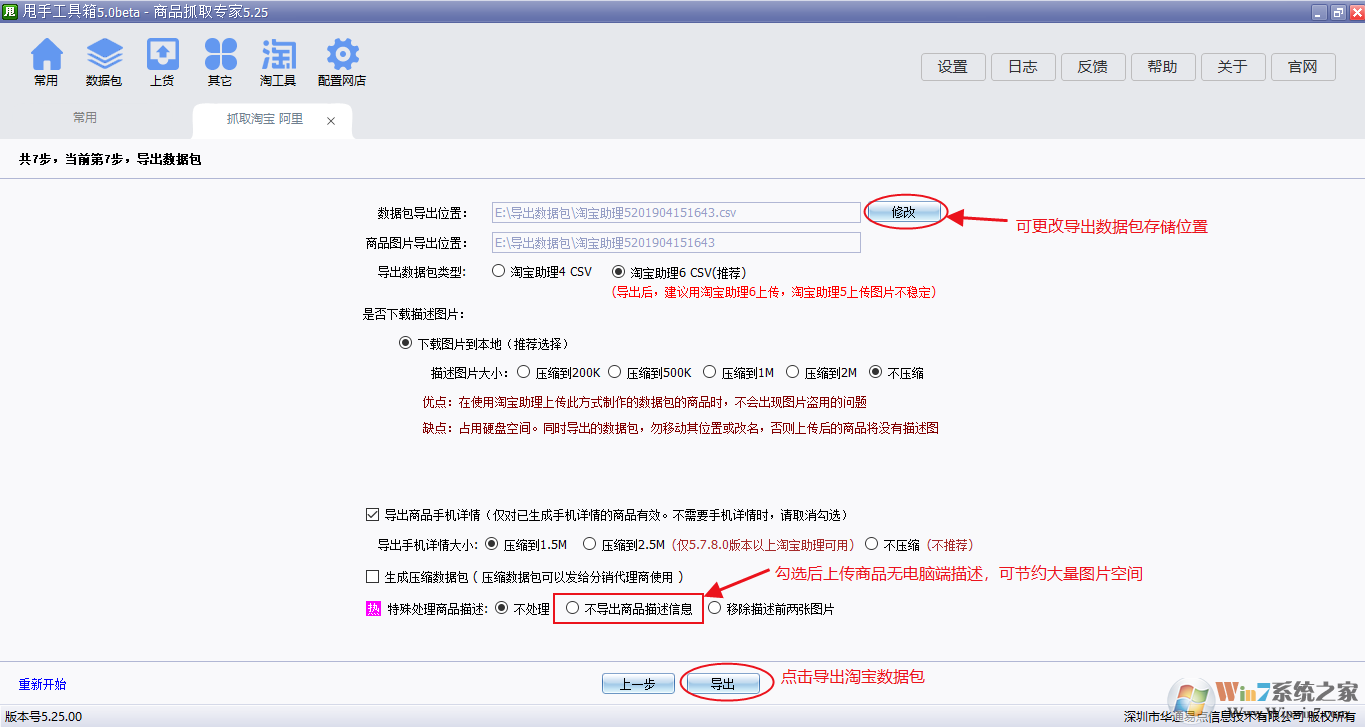Viewport: 1365px width, 727px height.
Task: Click the 数据包 layers icon
Action: 104,56
